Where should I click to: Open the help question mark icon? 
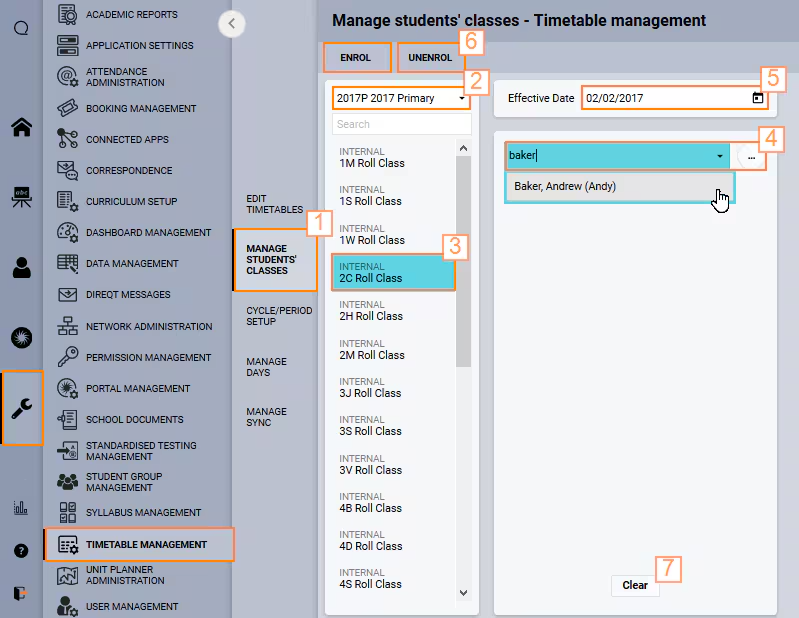21,551
